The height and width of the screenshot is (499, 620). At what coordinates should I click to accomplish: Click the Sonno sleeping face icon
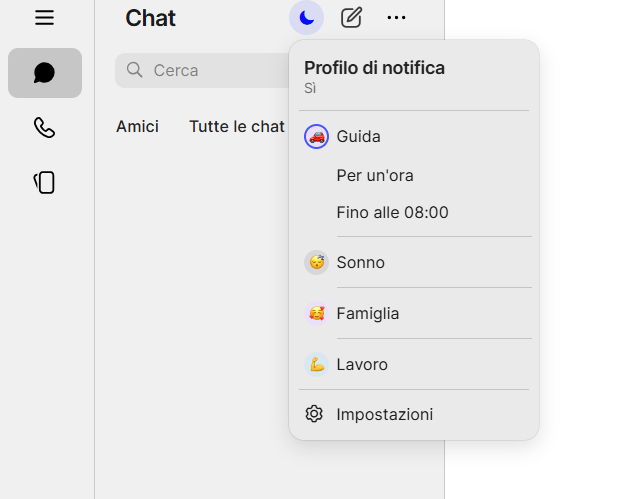(x=316, y=263)
